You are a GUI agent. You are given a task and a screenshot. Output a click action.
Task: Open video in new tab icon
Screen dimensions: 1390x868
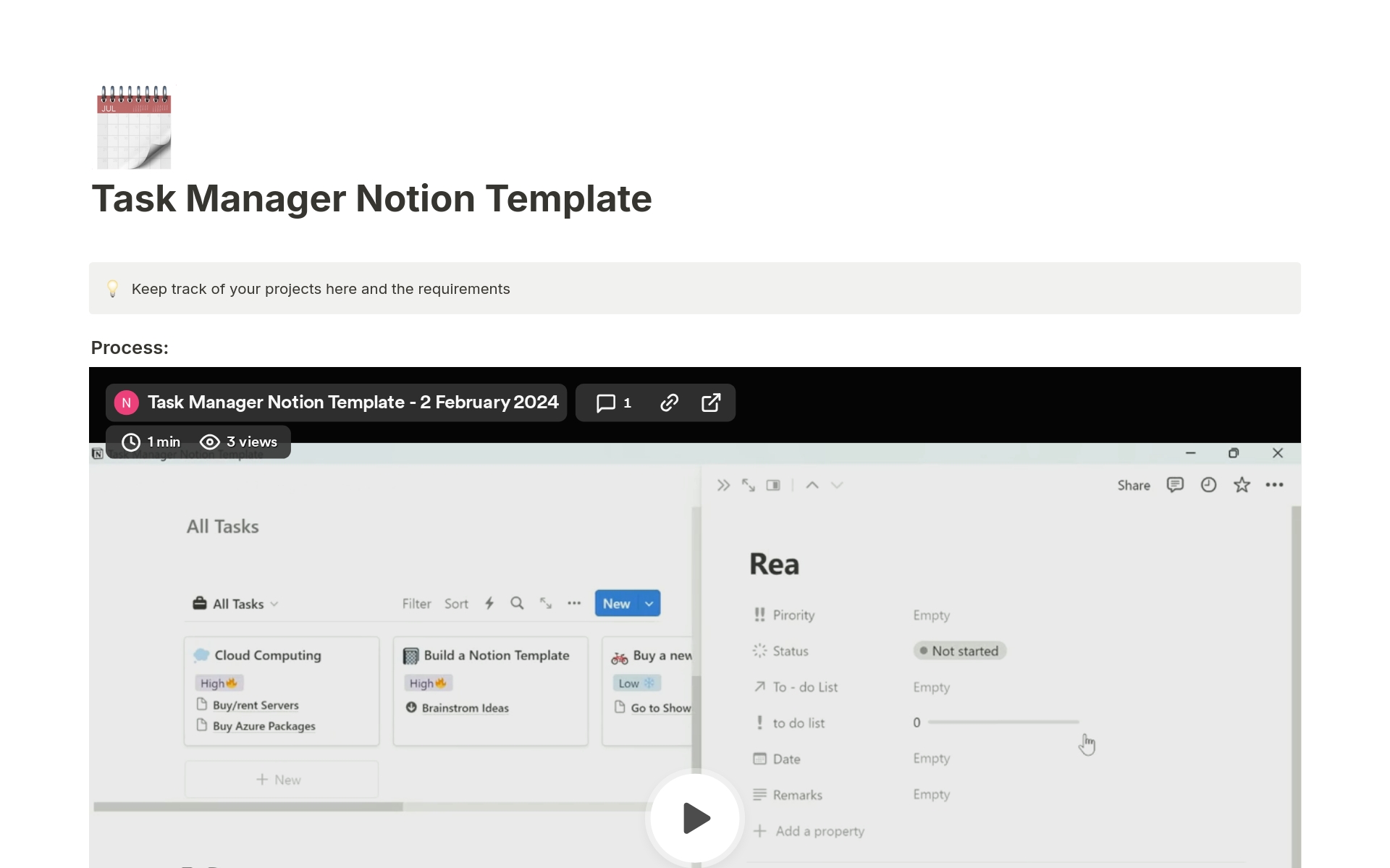711,403
